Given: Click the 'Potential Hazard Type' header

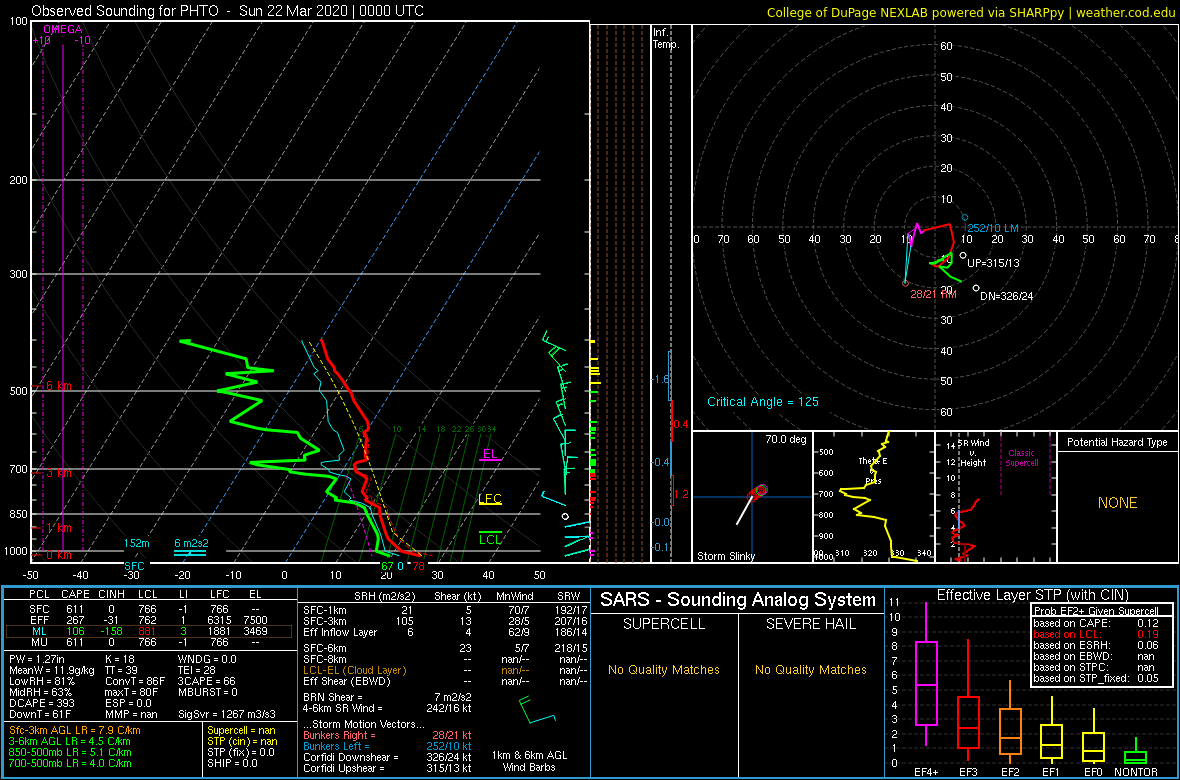Looking at the screenshot, I should tap(1118, 442).
